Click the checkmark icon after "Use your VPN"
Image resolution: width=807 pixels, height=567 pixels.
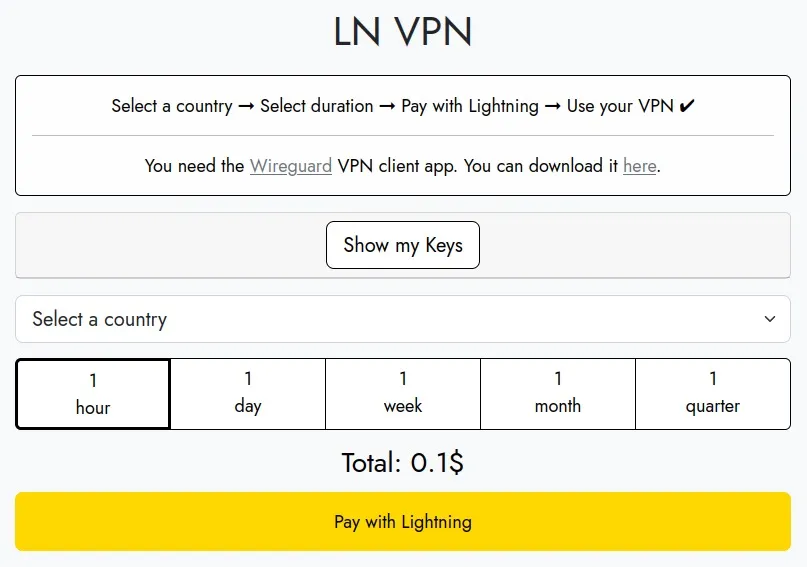(x=686, y=106)
